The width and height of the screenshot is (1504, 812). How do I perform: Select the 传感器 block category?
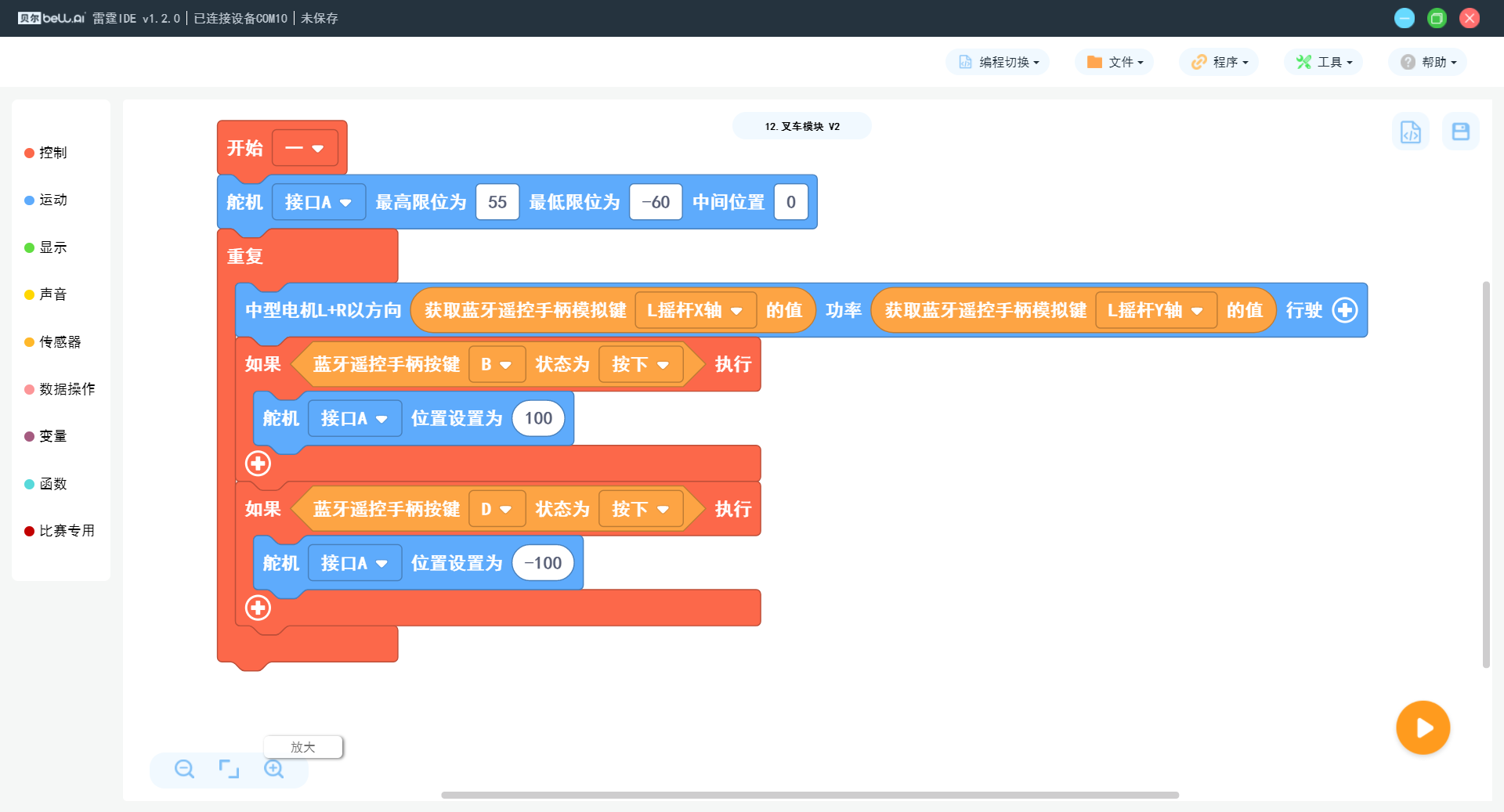tap(53, 342)
